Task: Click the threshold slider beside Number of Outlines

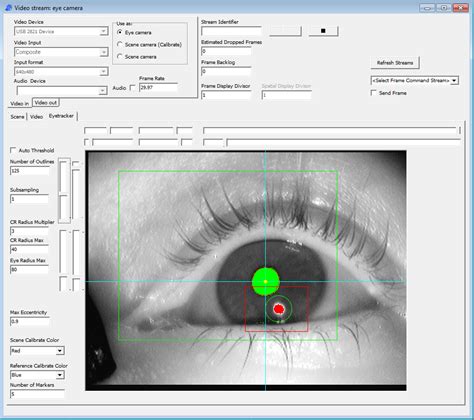Action: click(x=64, y=190)
